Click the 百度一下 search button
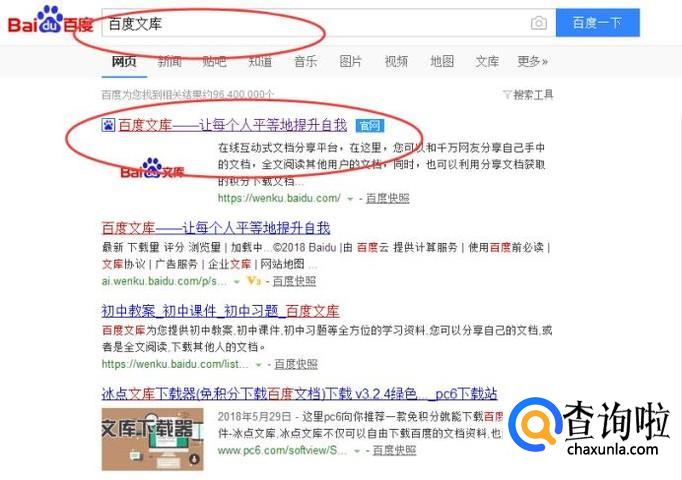This screenshot has width=682, height=480. coord(598,23)
